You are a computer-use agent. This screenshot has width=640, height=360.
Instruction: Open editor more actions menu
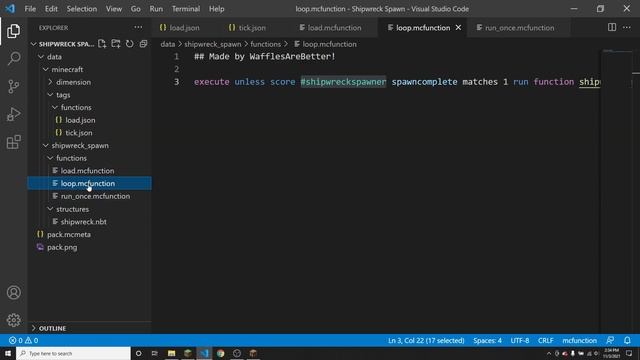tap(627, 27)
